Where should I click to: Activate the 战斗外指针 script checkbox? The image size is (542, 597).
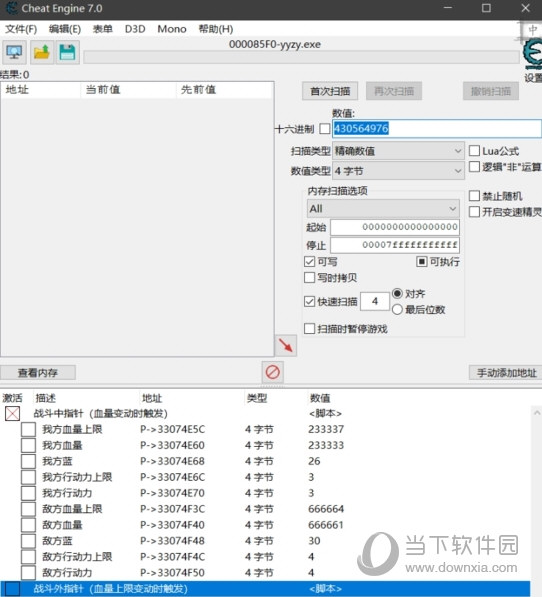coord(13,589)
